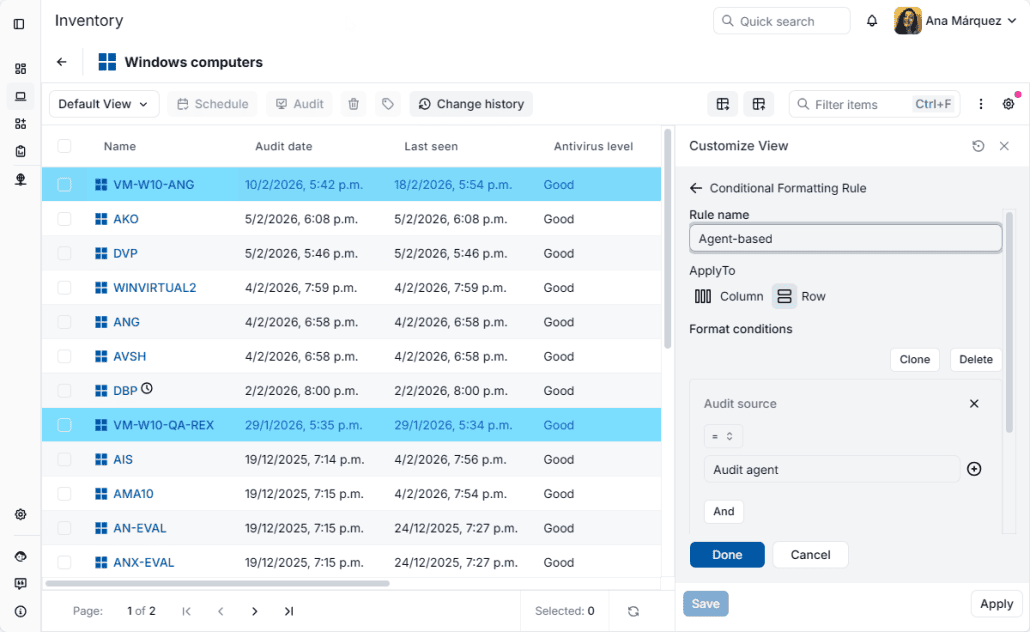1030x632 pixels.
Task: Open the ANX-EVAL computer link
Action: [144, 562]
